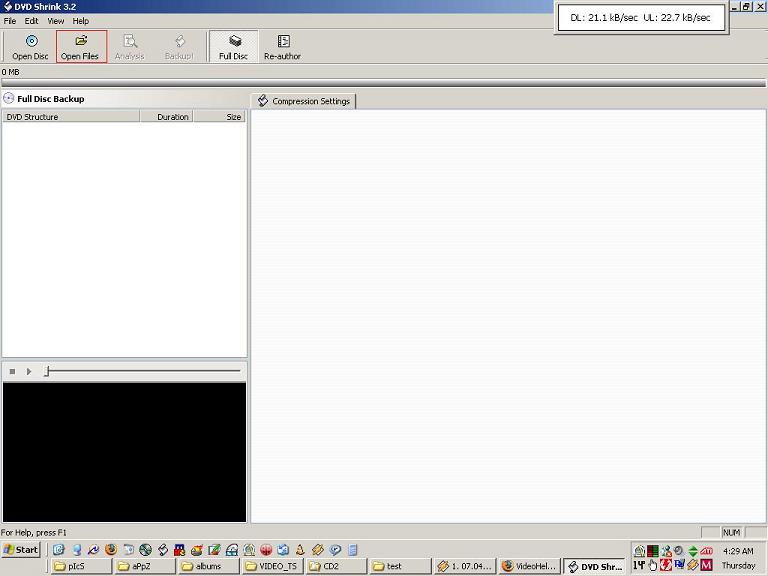The height and width of the screenshot is (576, 768).
Task: Click the 0 MB size label
Action: (10, 72)
